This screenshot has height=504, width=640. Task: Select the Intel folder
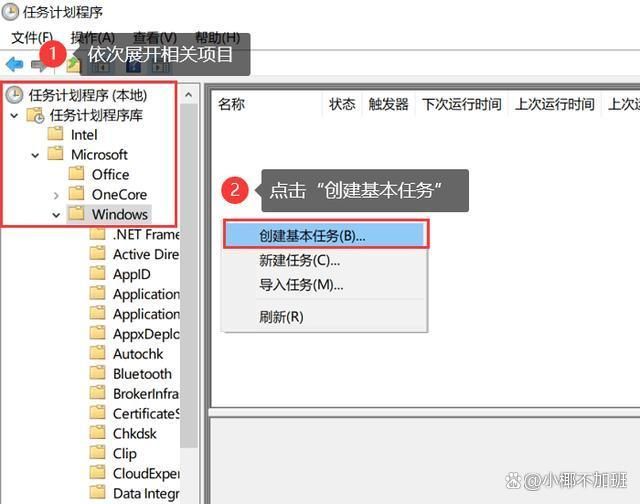tap(84, 135)
